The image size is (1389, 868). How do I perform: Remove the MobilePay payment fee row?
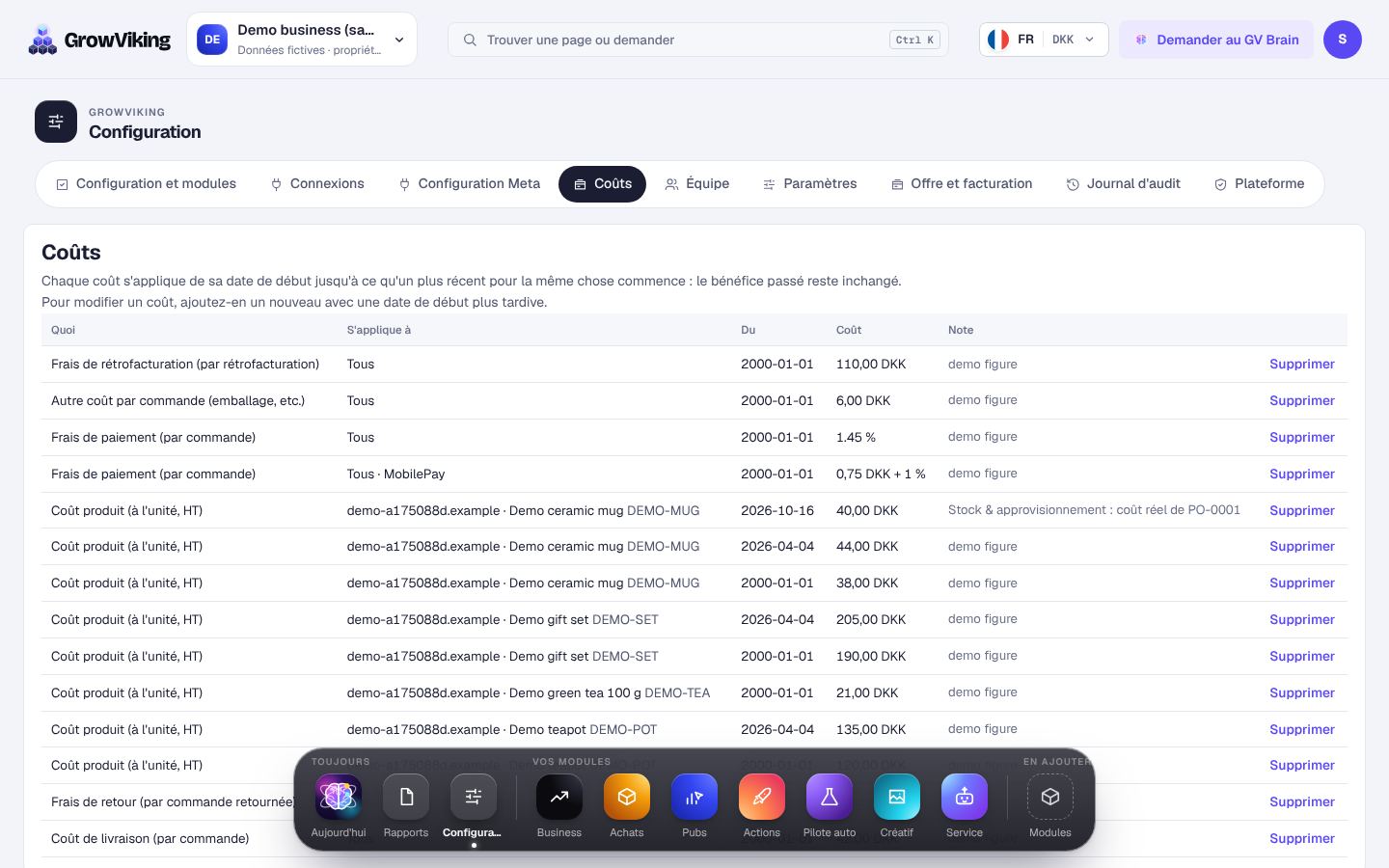[1302, 475]
